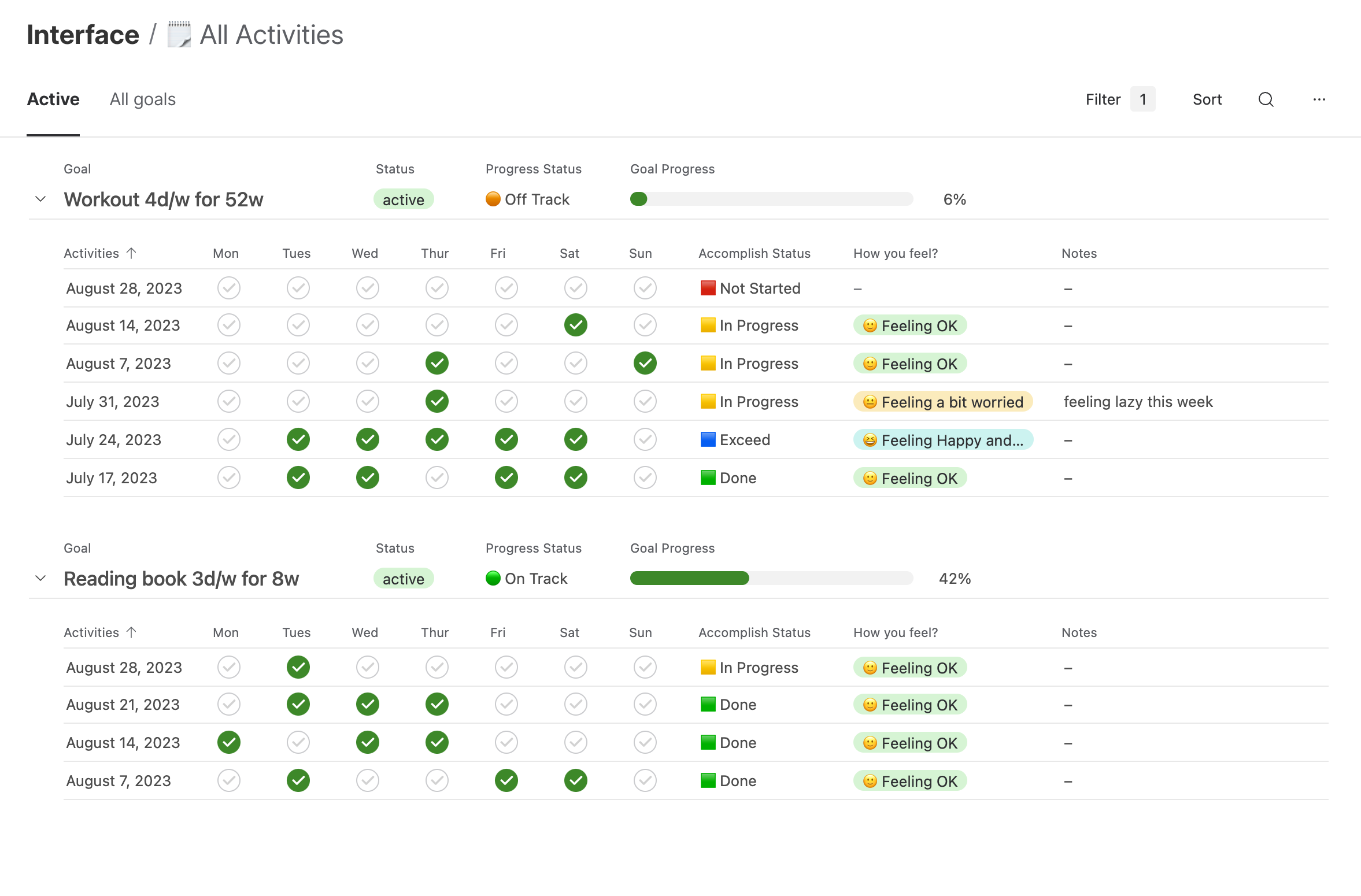Click the Sort button
Screen dimensions: 1361x896
(1207, 99)
